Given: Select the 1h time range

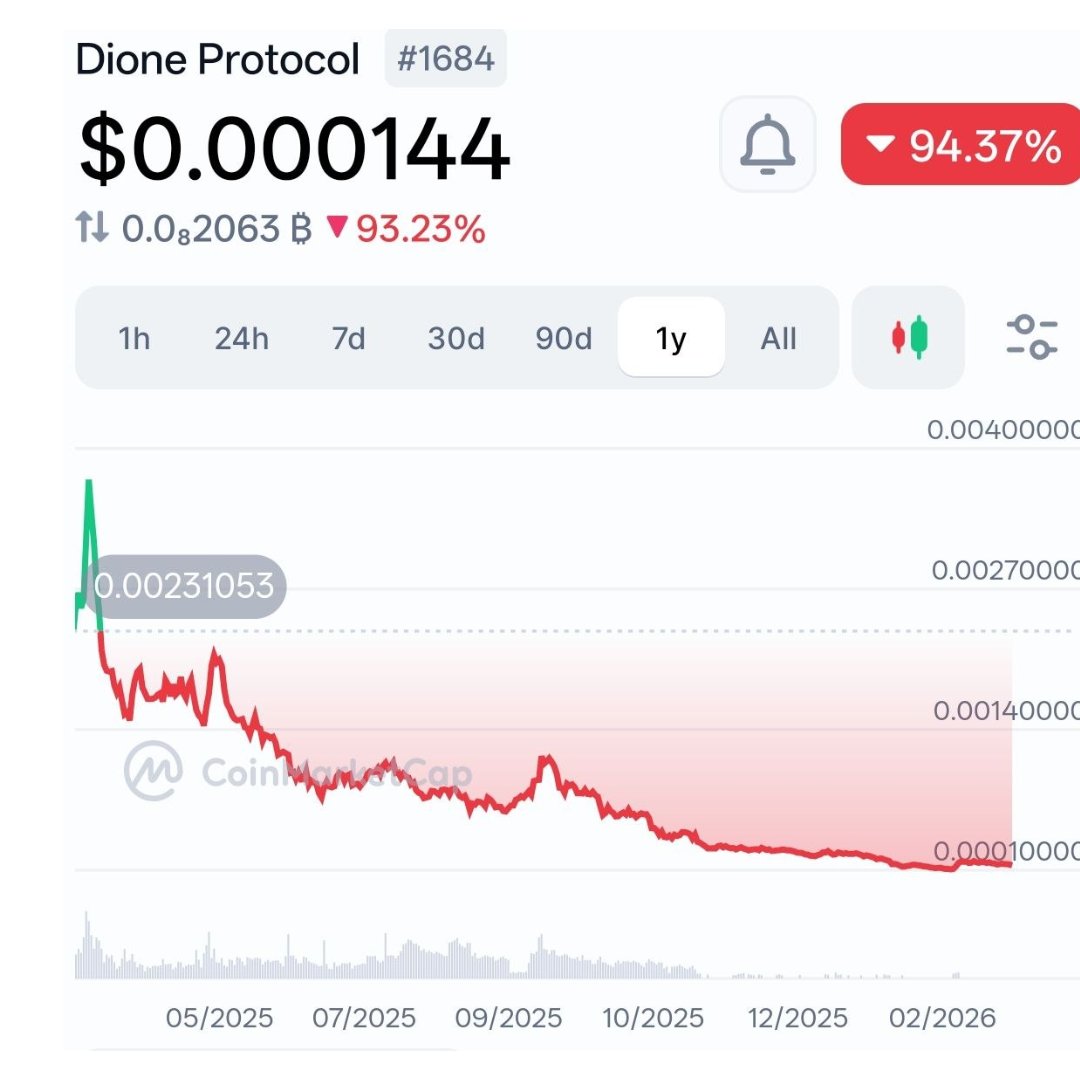Looking at the screenshot, I should [134, 338].
